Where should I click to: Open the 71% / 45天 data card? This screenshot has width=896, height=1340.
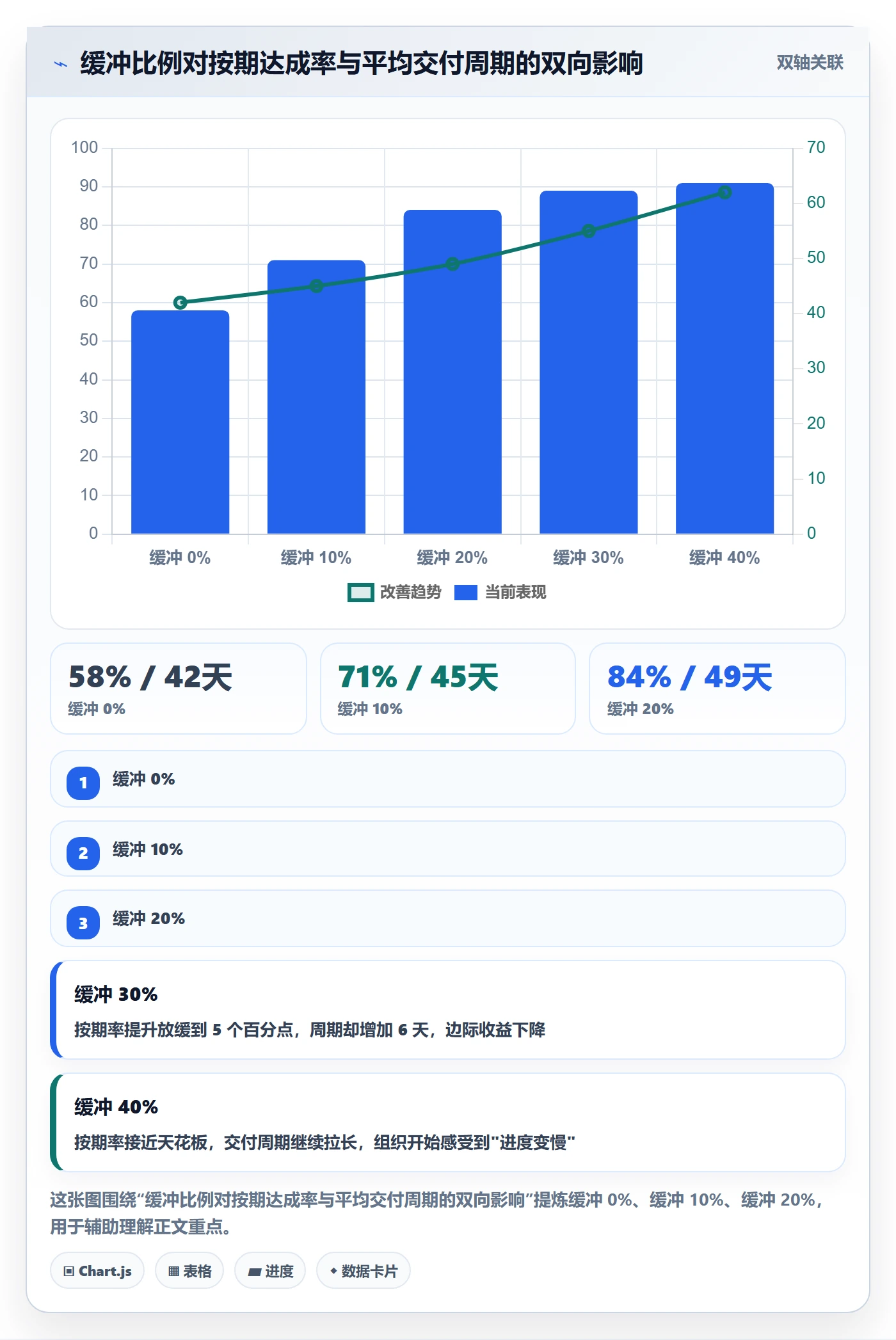coord(448,689)
